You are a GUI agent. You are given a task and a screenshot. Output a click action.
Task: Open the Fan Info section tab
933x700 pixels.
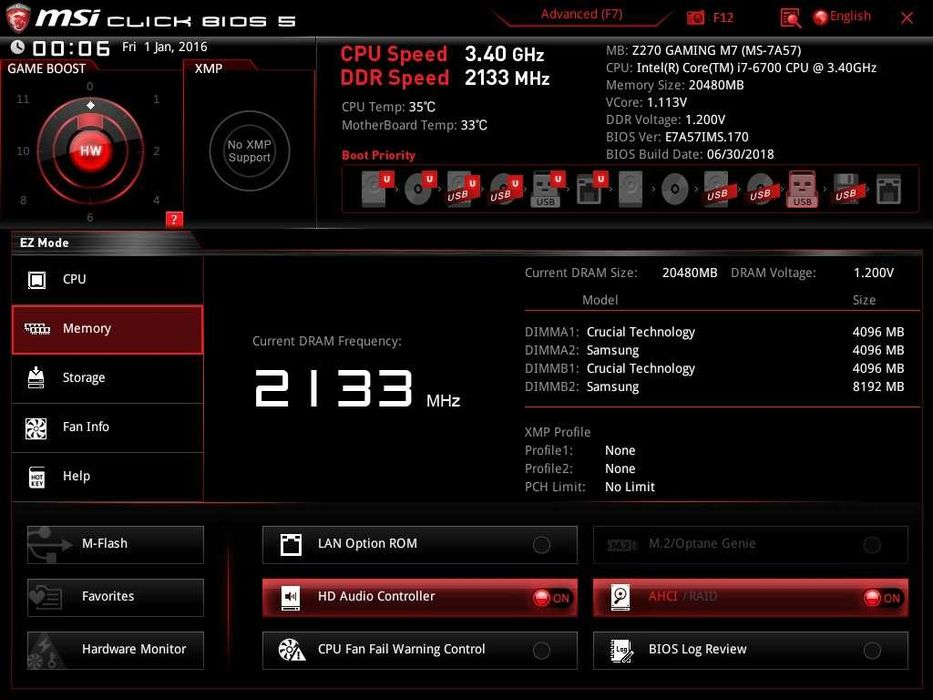[107, 427]
